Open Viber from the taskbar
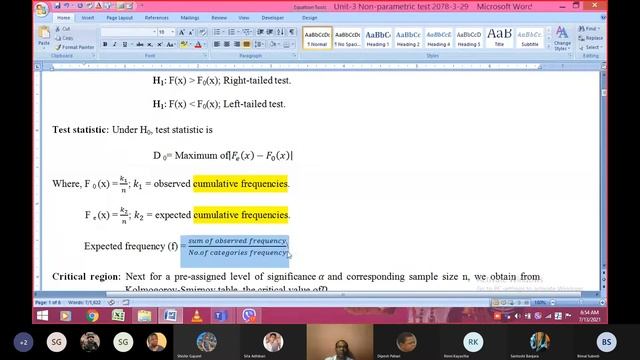The image size is (640, 360). point(249,316)
